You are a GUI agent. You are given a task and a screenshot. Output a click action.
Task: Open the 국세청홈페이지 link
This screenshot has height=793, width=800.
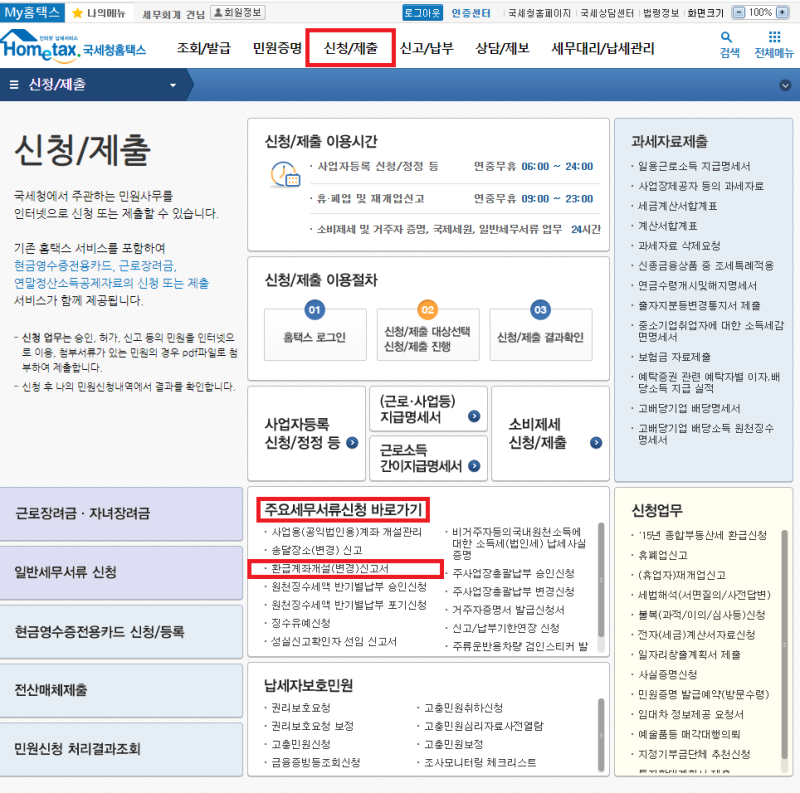(539, 13)
